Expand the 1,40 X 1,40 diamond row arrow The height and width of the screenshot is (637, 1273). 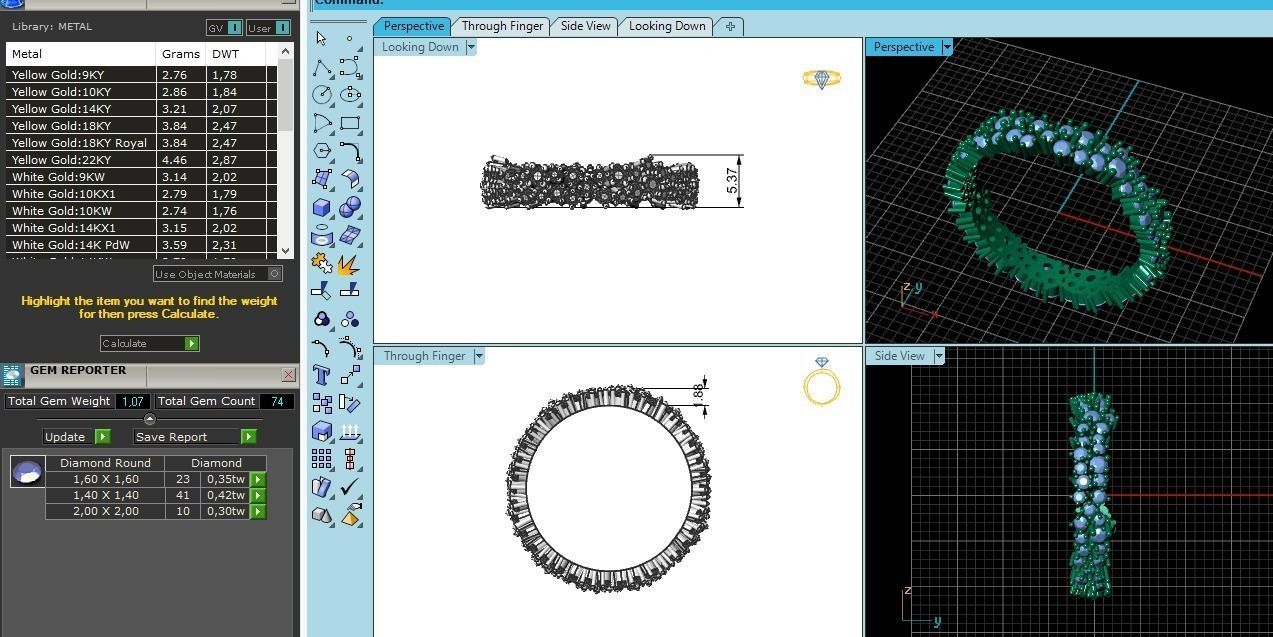click(258, 495)
